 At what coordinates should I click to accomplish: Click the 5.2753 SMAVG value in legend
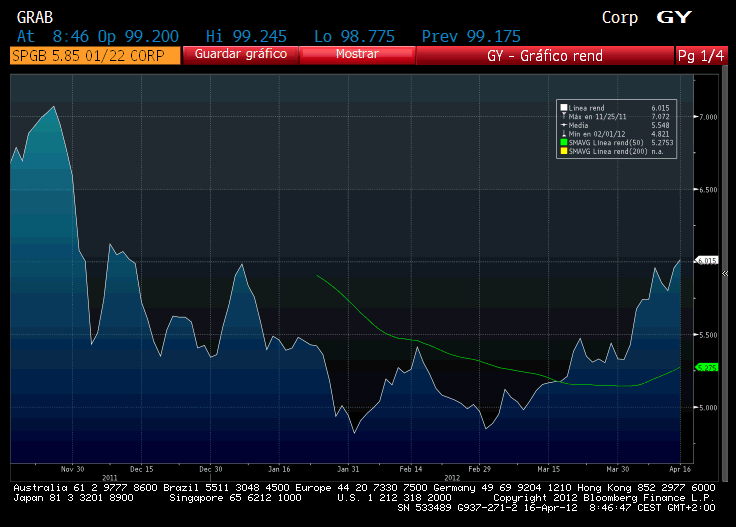click(662, 143)
